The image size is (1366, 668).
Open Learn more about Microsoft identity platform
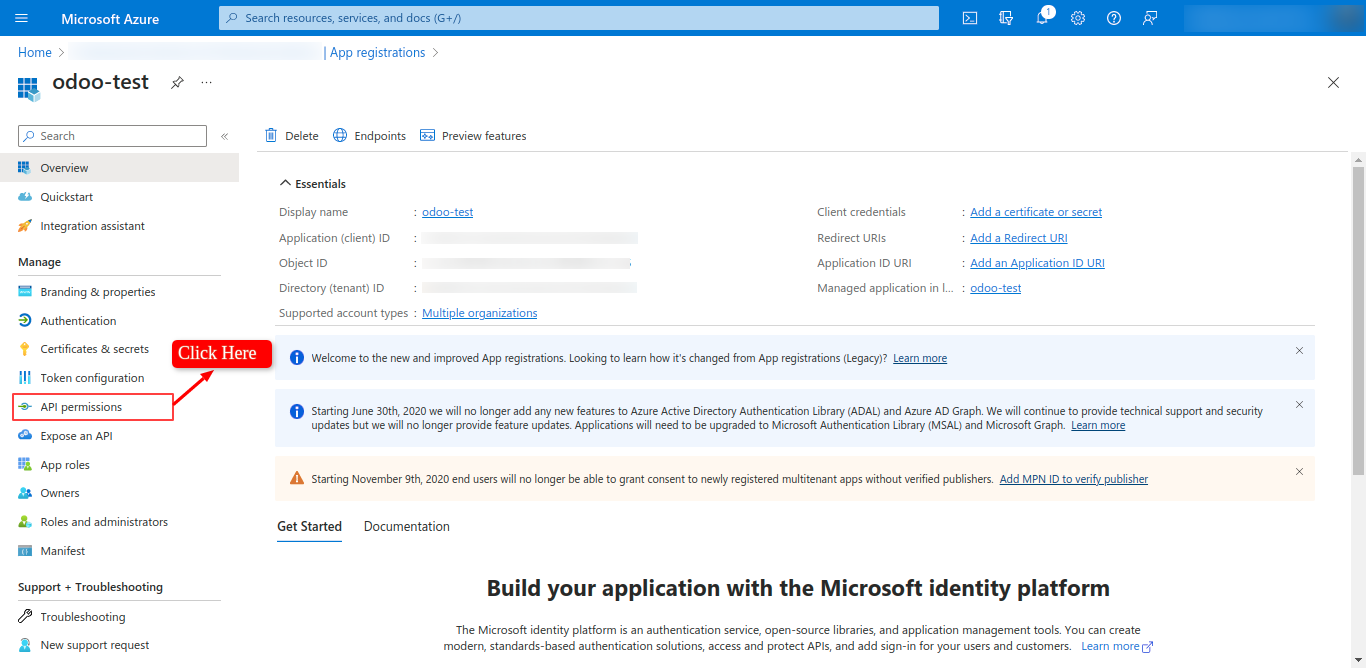1117,646
